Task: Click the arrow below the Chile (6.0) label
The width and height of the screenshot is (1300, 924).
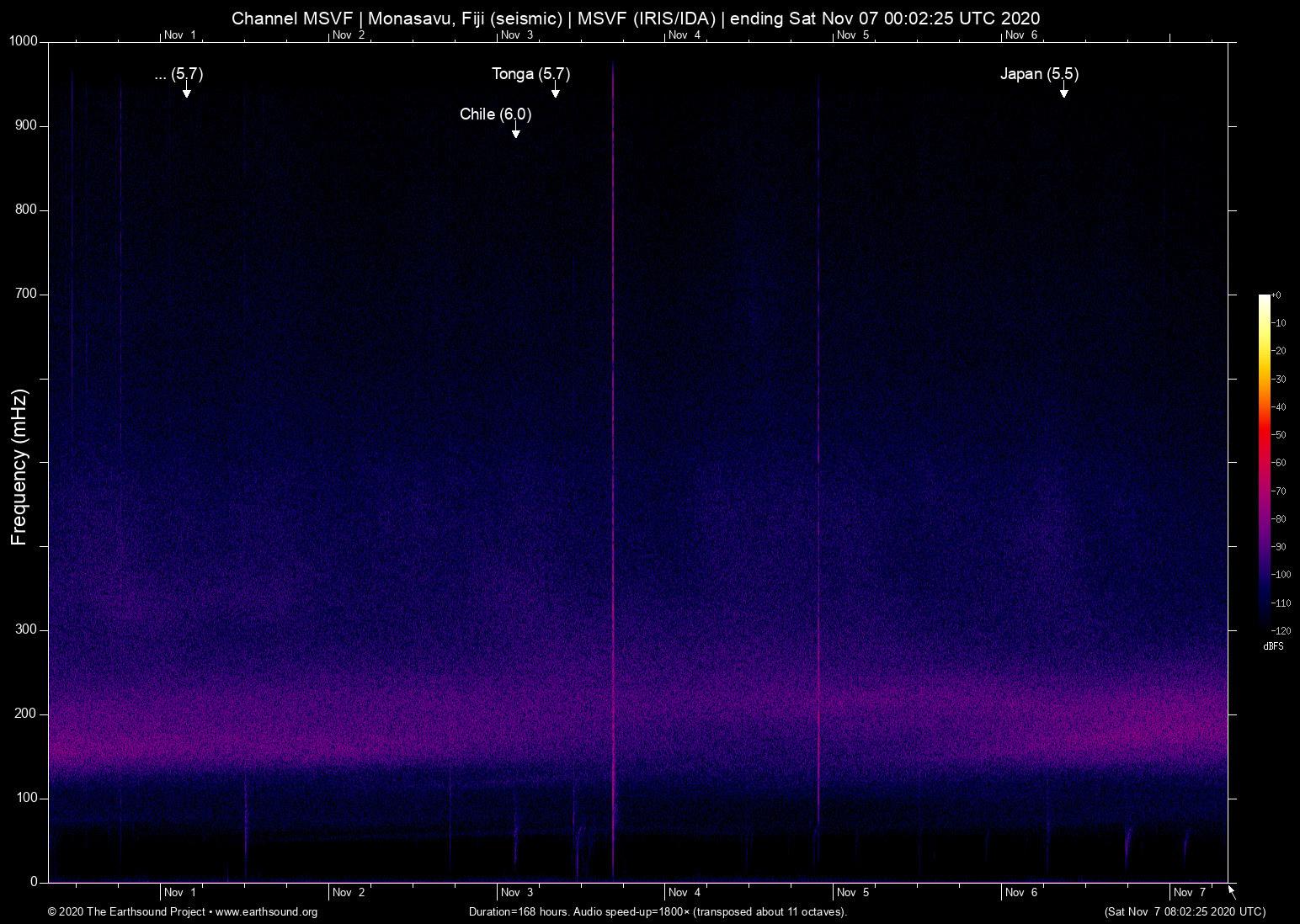Action: (x=515, y=130)
